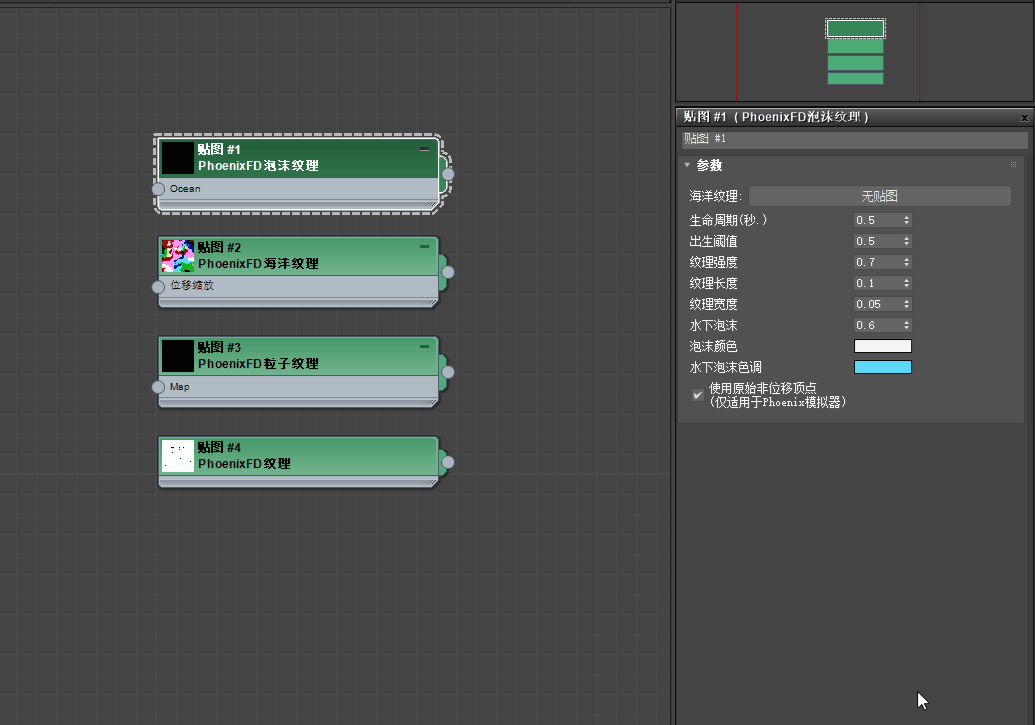Click the 泡沫颜色 label
Image resolution: width=1035 pixels, height=725 pixels.
[x=713, y=347]
